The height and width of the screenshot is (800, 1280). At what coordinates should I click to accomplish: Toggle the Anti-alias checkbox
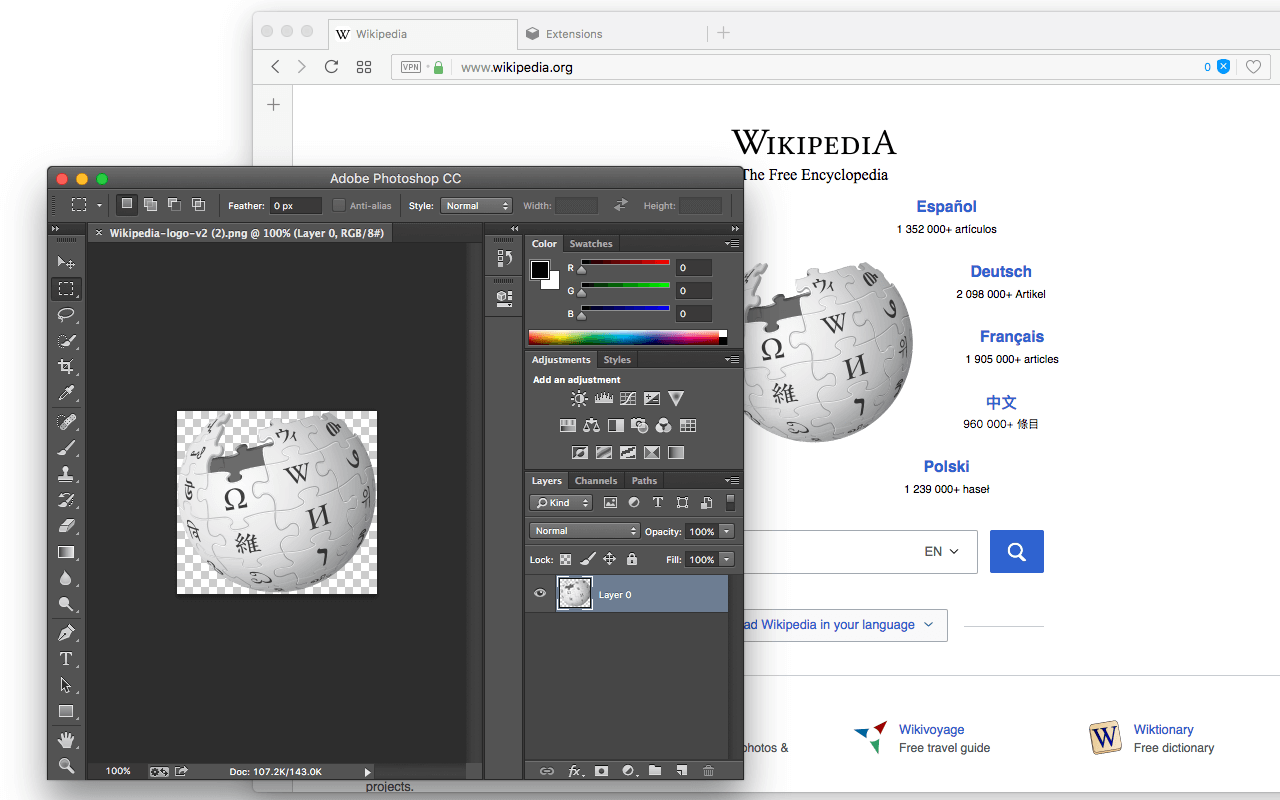338,205
